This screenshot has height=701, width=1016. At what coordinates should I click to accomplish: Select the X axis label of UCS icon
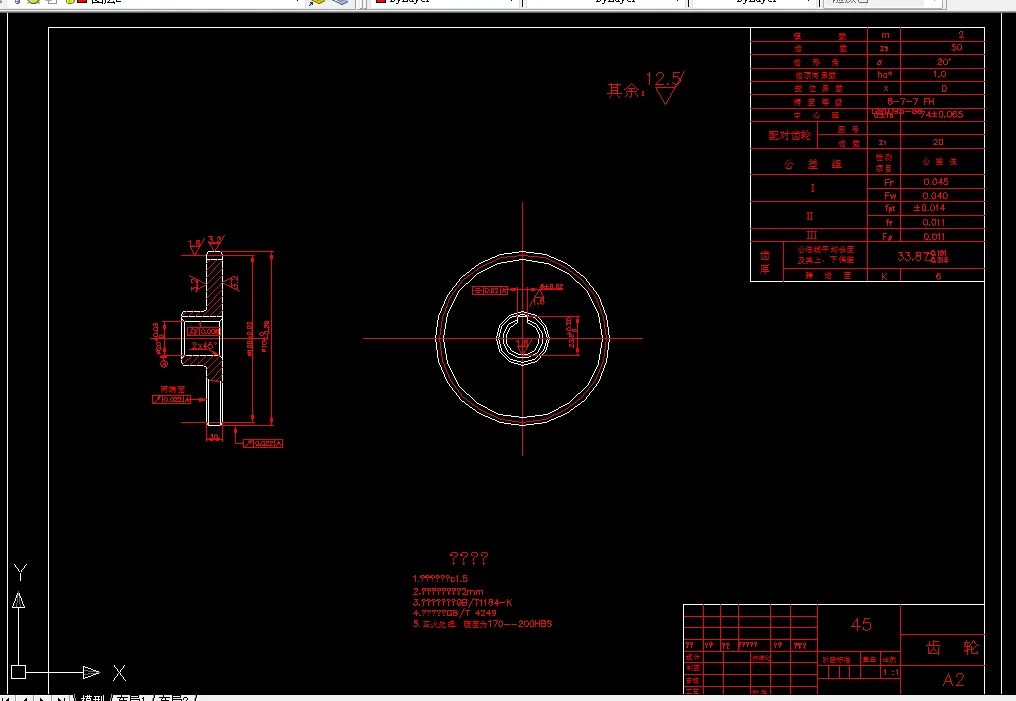[119, 672]
